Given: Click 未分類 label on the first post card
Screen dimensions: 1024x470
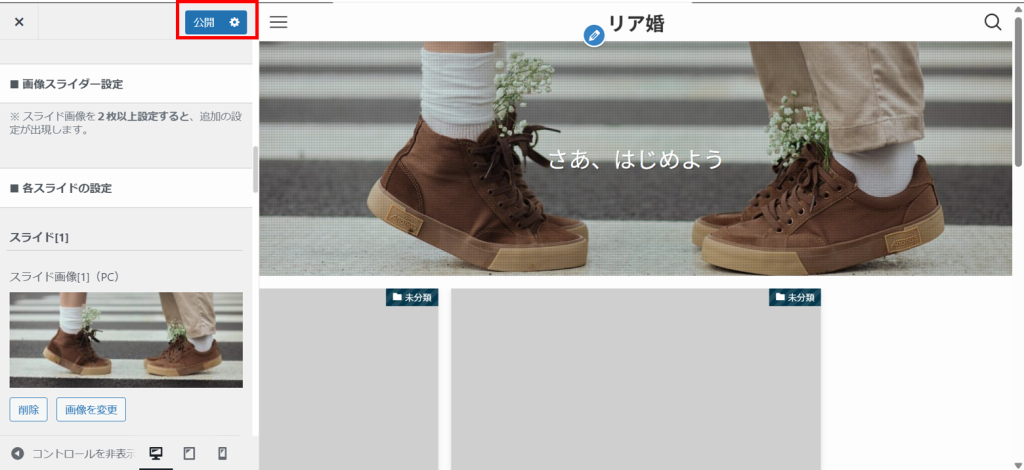Looking at the screenshot, I should (412, 297).
